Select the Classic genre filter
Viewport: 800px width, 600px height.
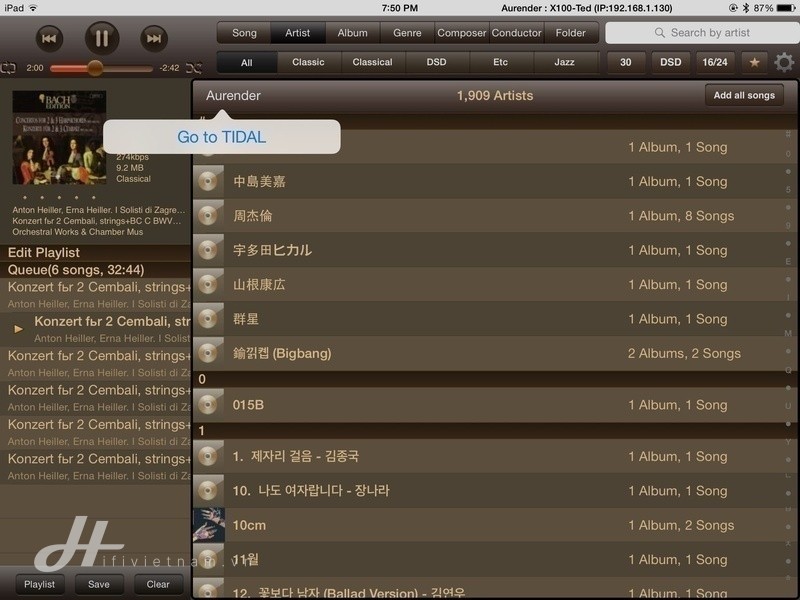point(308,62)
